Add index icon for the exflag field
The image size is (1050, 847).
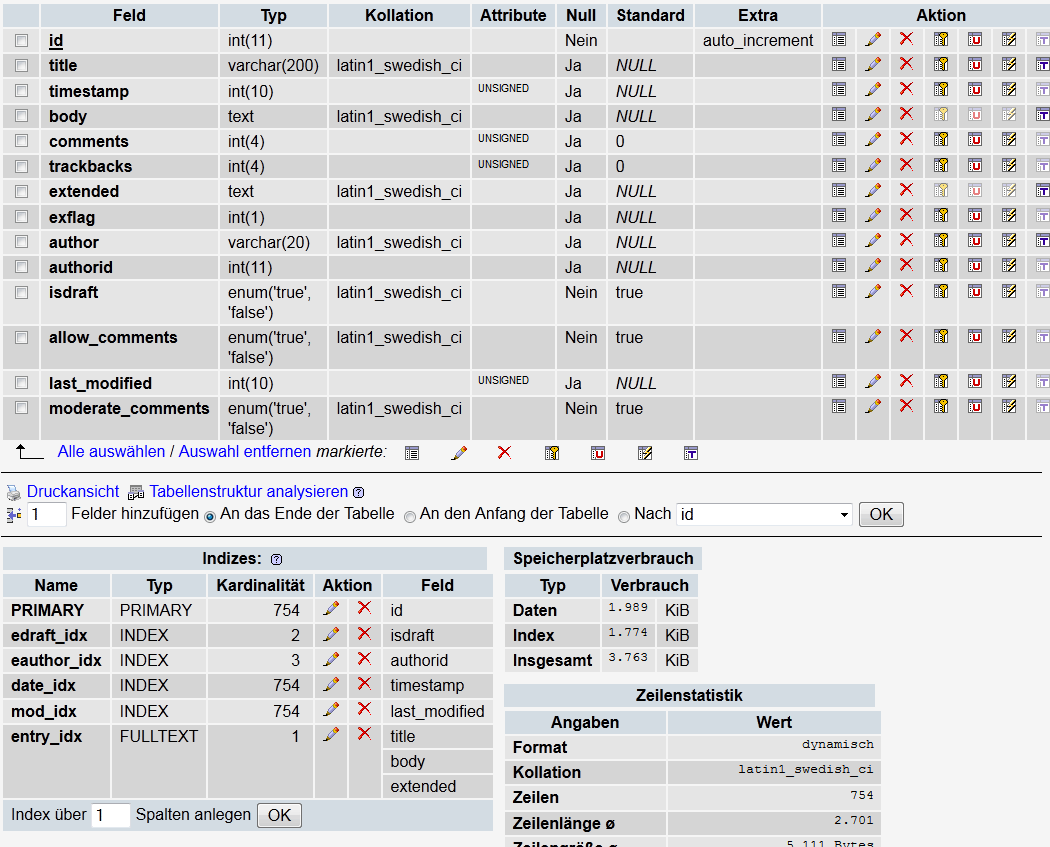1009,216
